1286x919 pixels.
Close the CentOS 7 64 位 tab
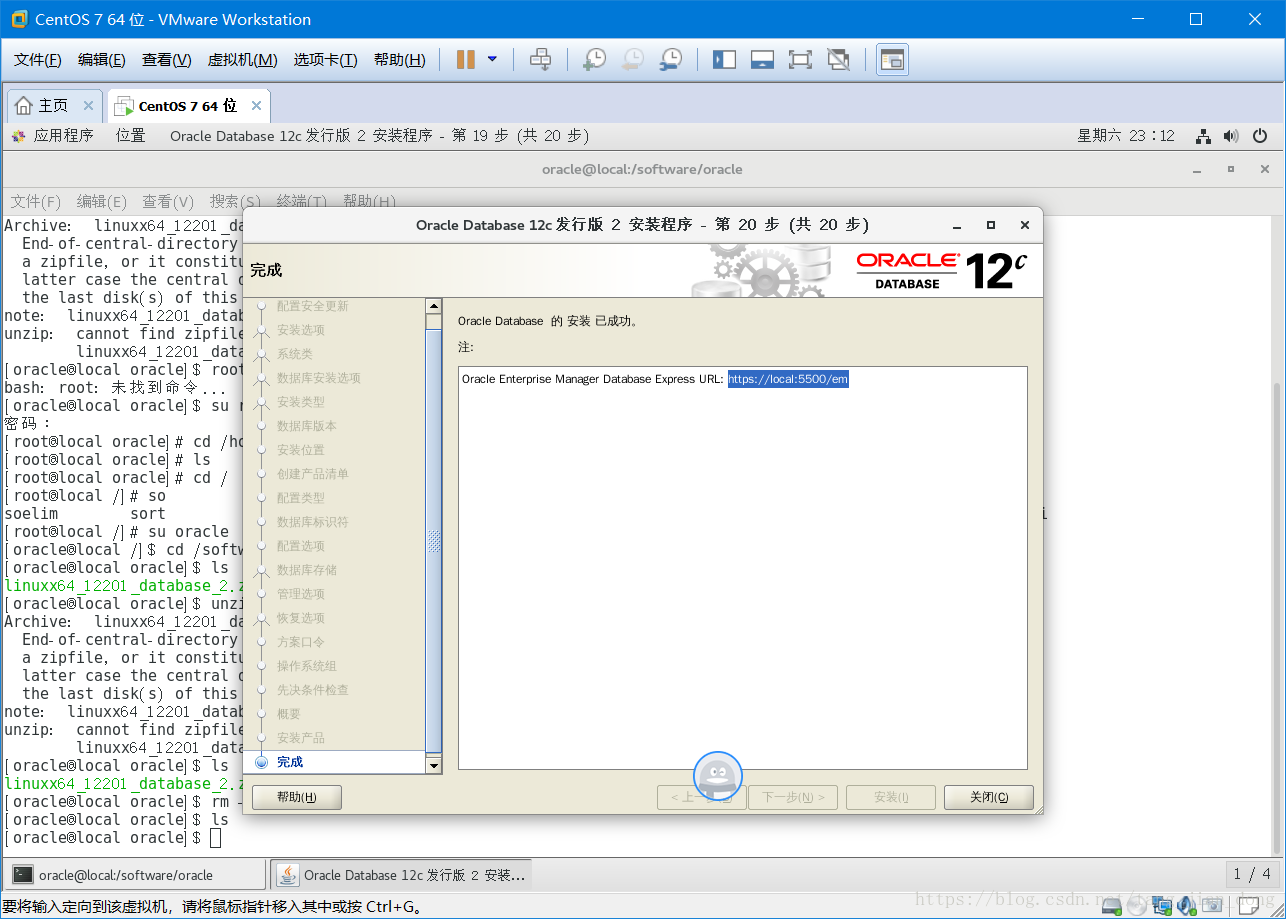pyautogui.click(x=256, y=106)
